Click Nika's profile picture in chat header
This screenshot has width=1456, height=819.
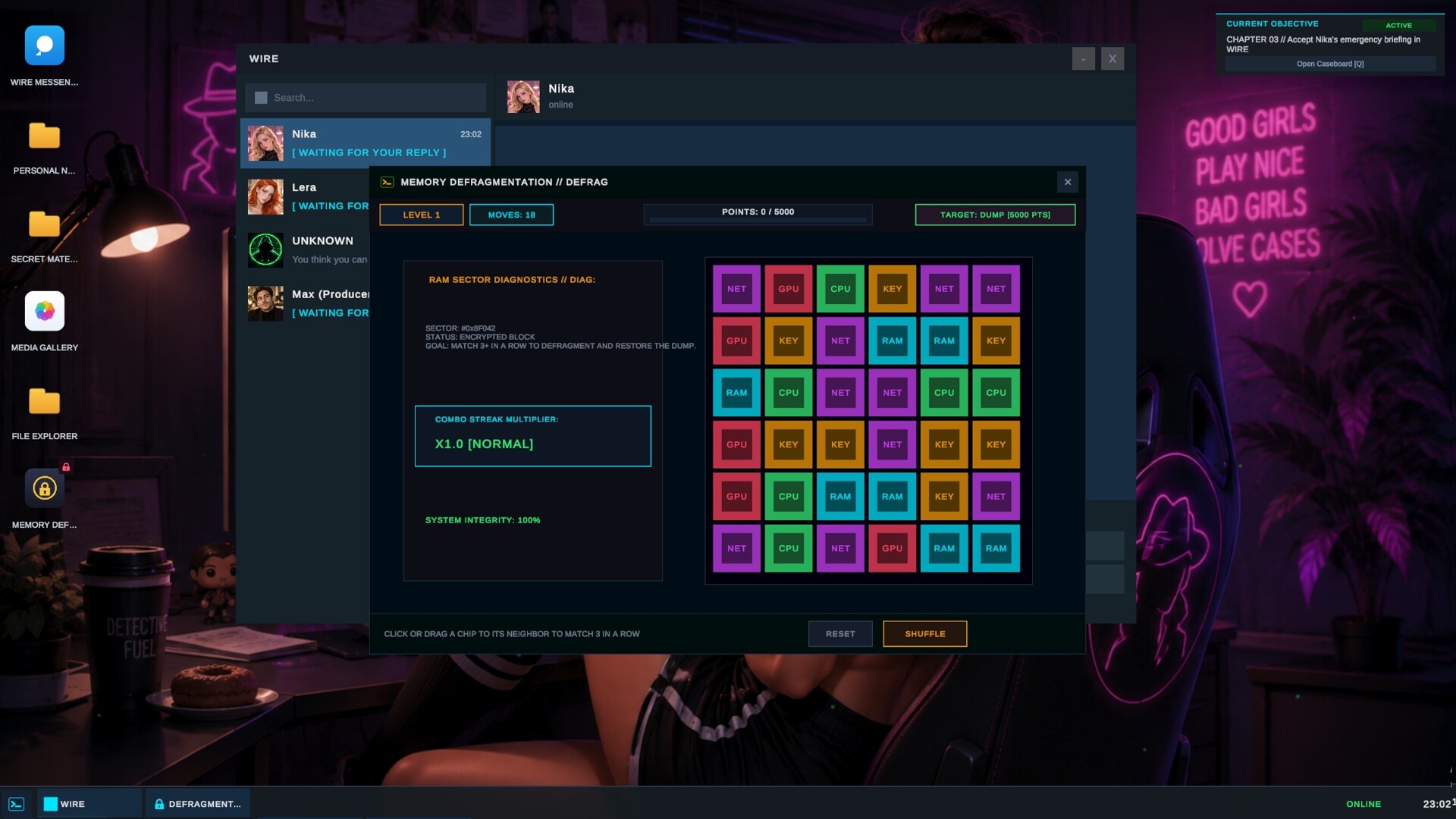coord(523,96)
